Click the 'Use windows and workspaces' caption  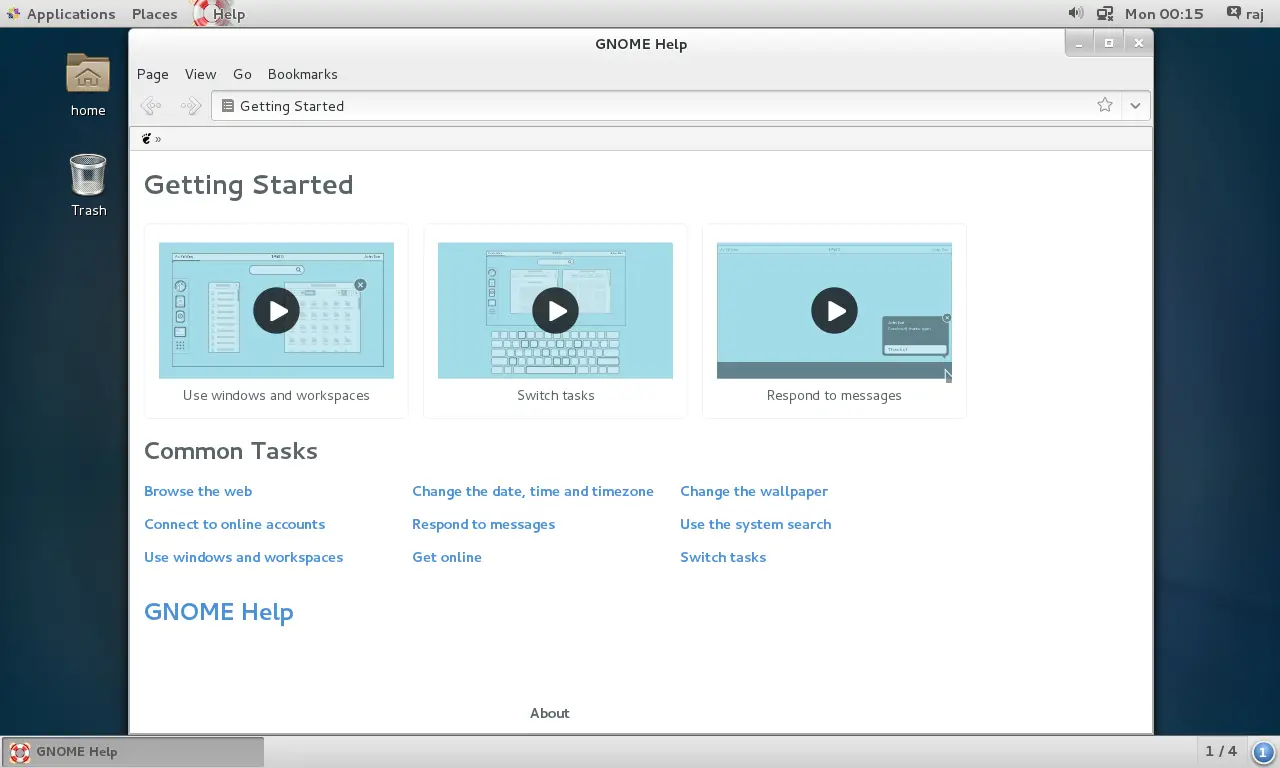click(276, 395)
